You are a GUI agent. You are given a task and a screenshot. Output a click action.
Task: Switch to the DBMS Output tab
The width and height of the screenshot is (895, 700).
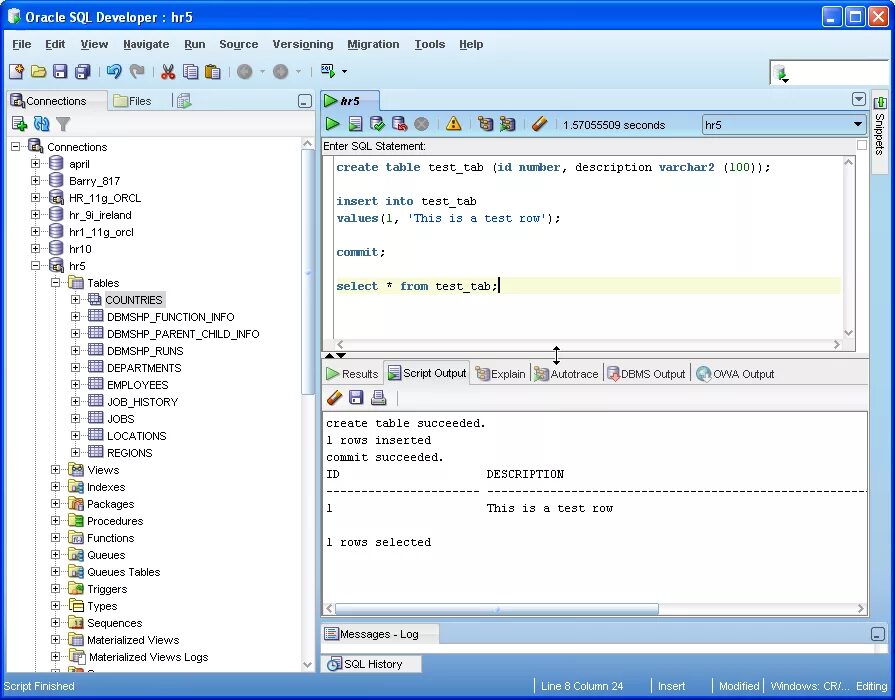click(x=646, y=374)
